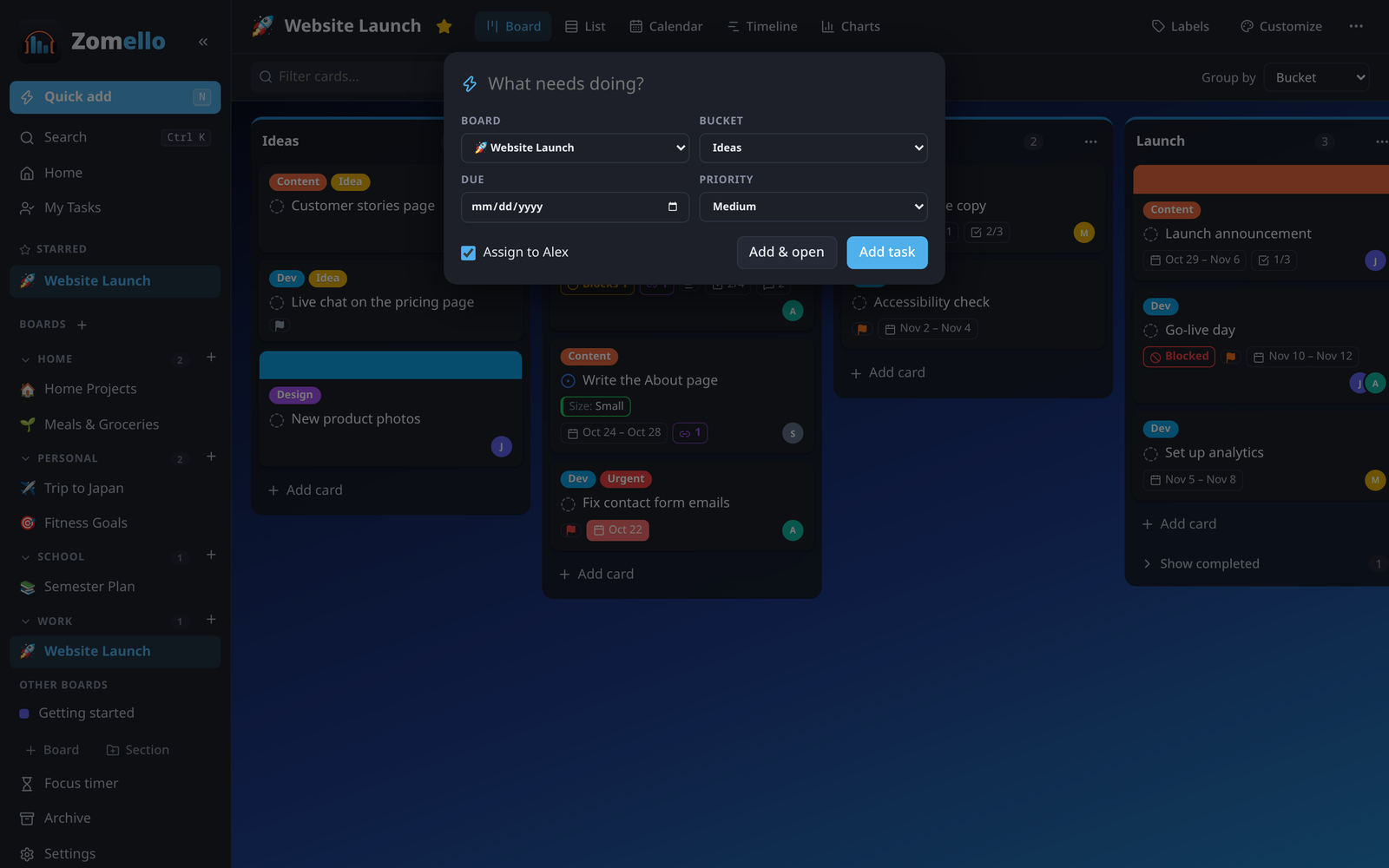Mark Accessibility check as complete
Screen dimensions: 1389x868
[859, 303]
